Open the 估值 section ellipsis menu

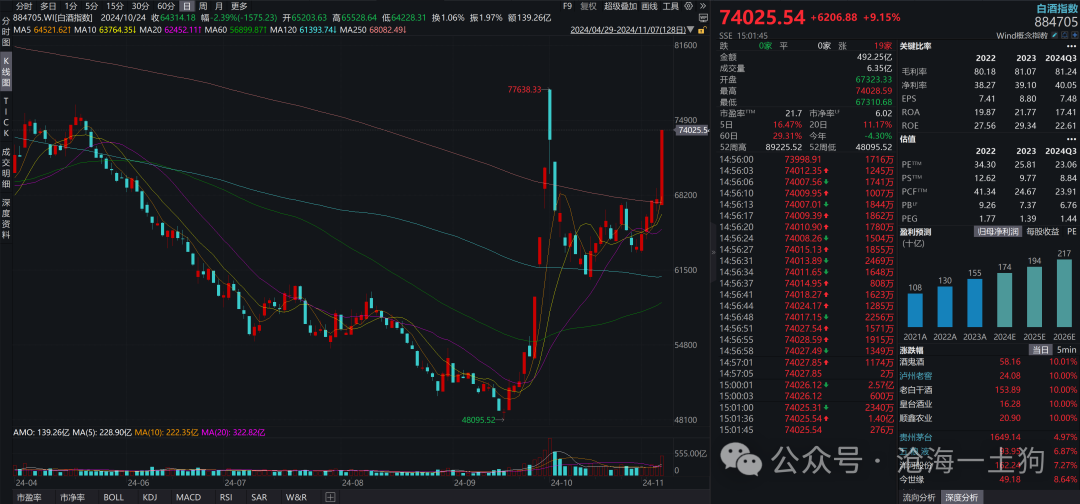1073,139
